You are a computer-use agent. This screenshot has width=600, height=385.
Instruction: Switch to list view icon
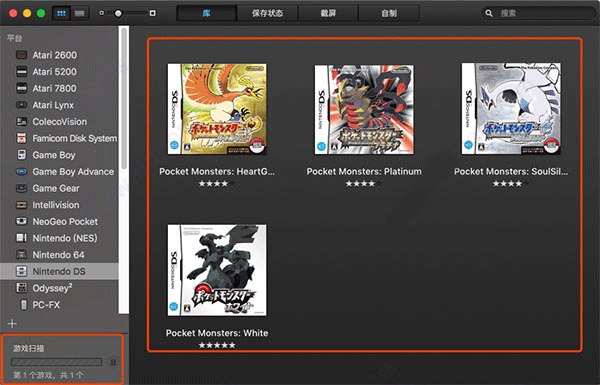click(x=80, y=13)
